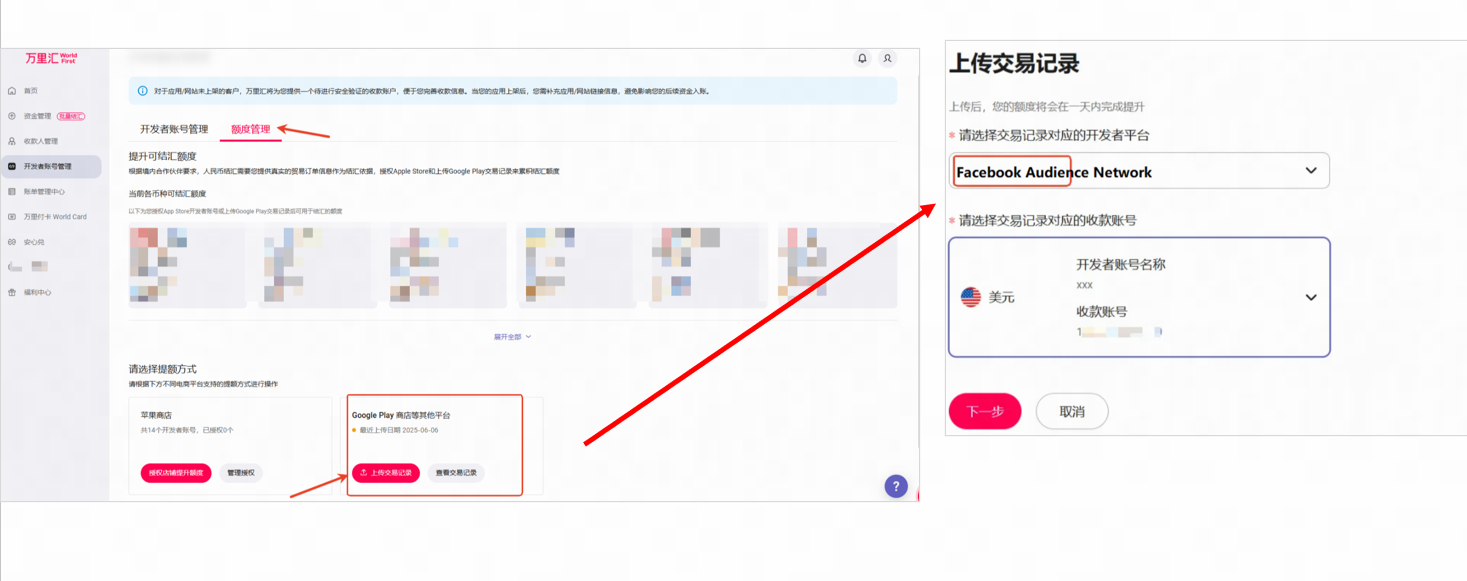Click the 开发者账号名称 label in account selector
The image size is (1467, 581).
point(1121,265)
